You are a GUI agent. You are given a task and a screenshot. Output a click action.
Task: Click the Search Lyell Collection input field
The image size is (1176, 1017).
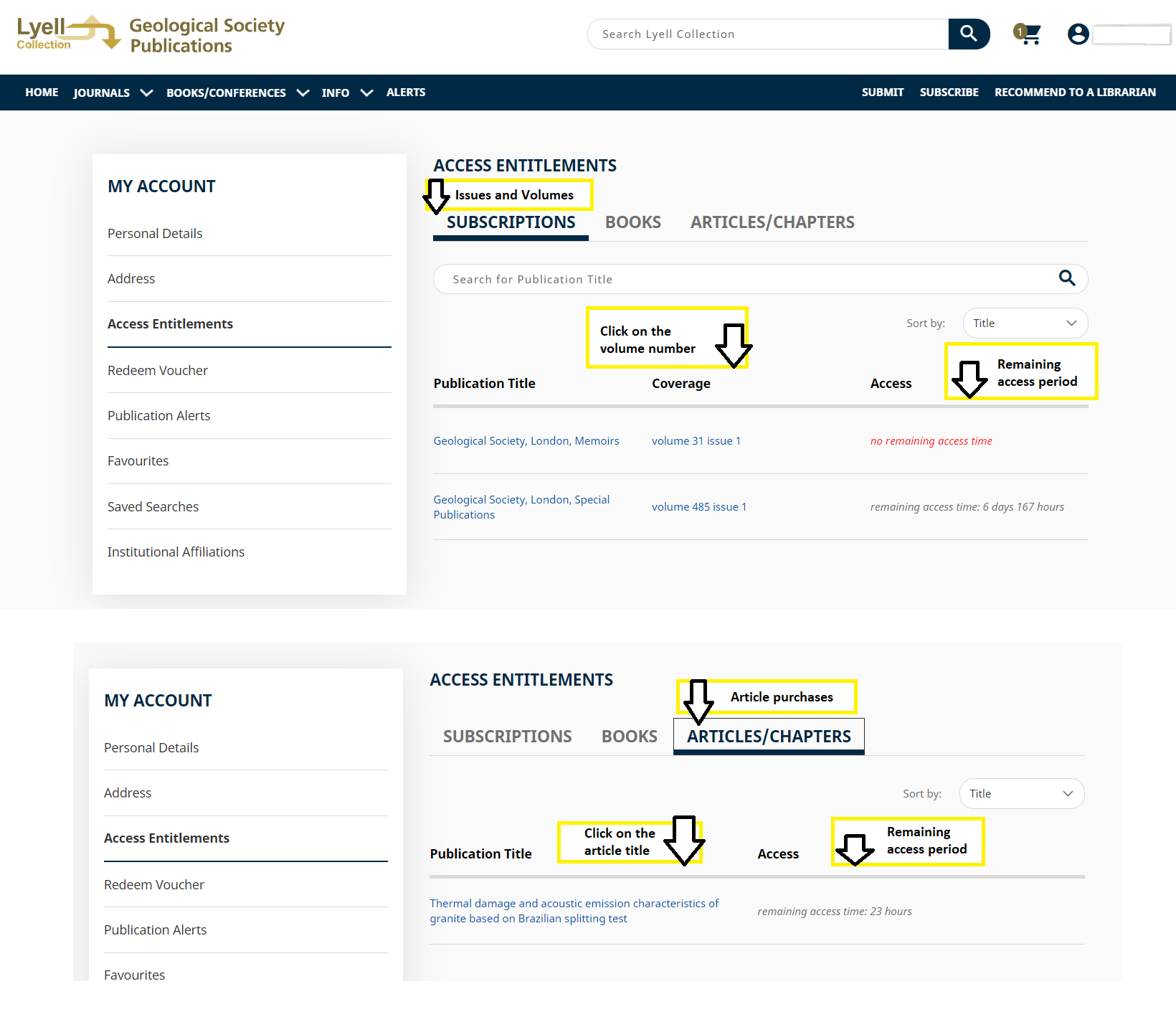(x=767, y=34)
